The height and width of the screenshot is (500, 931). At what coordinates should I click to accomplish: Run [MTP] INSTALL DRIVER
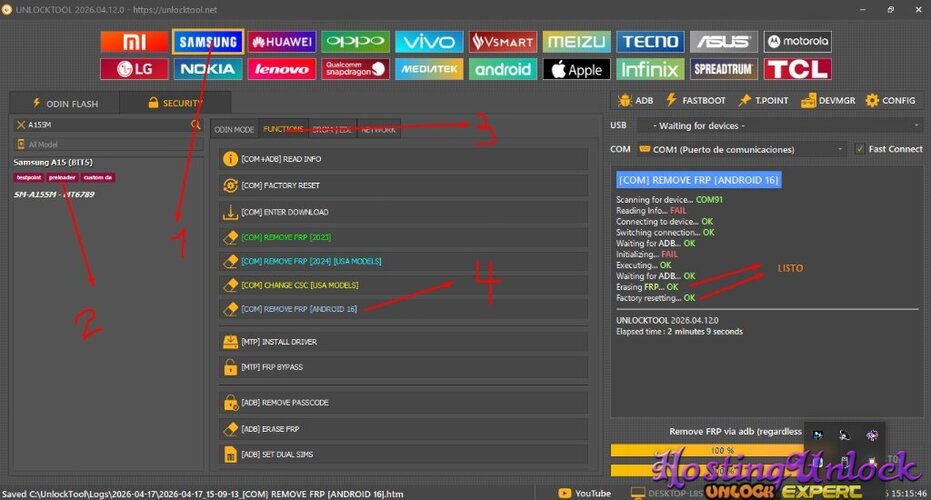[x=404, y=342]
